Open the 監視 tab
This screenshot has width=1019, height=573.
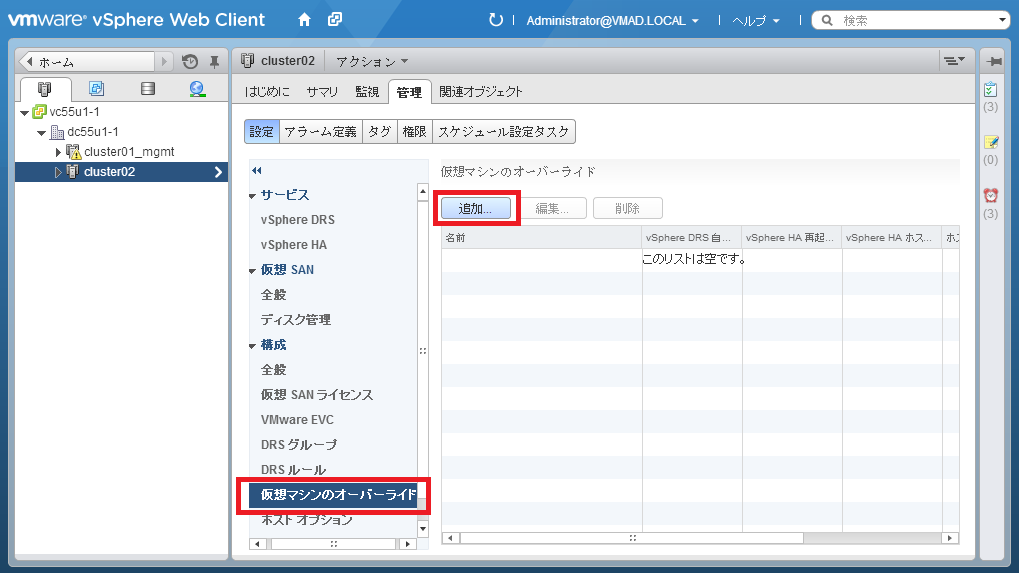(x=367, y=92)
